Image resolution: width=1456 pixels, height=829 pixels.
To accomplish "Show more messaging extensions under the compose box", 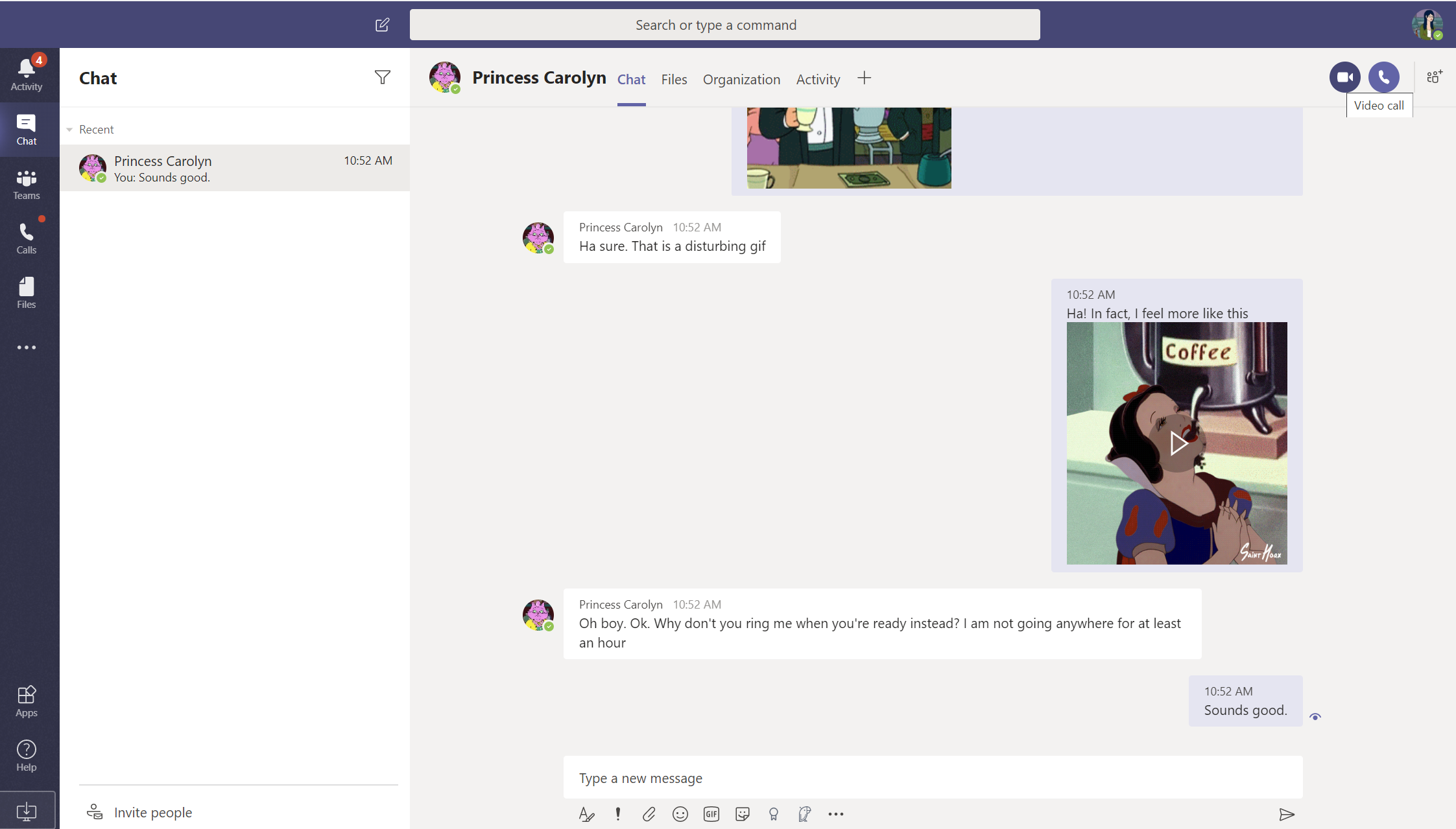I will [x=836, y=814].
